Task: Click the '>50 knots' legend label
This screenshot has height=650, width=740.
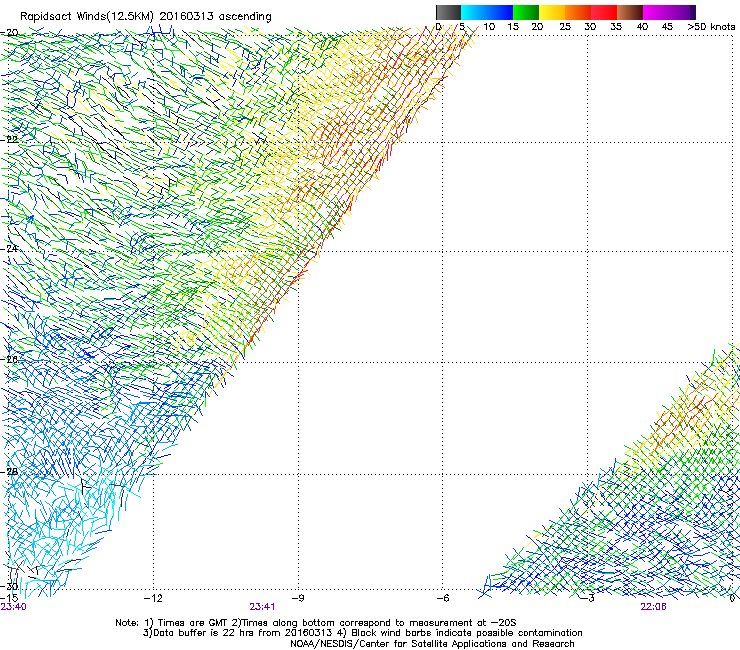Action: (x=711, y=27)
